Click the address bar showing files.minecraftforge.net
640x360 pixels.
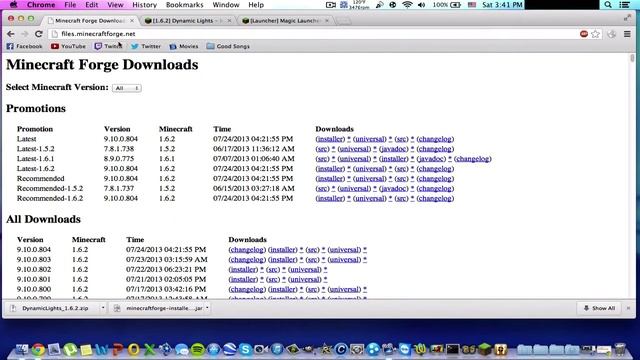click(314, 34)
